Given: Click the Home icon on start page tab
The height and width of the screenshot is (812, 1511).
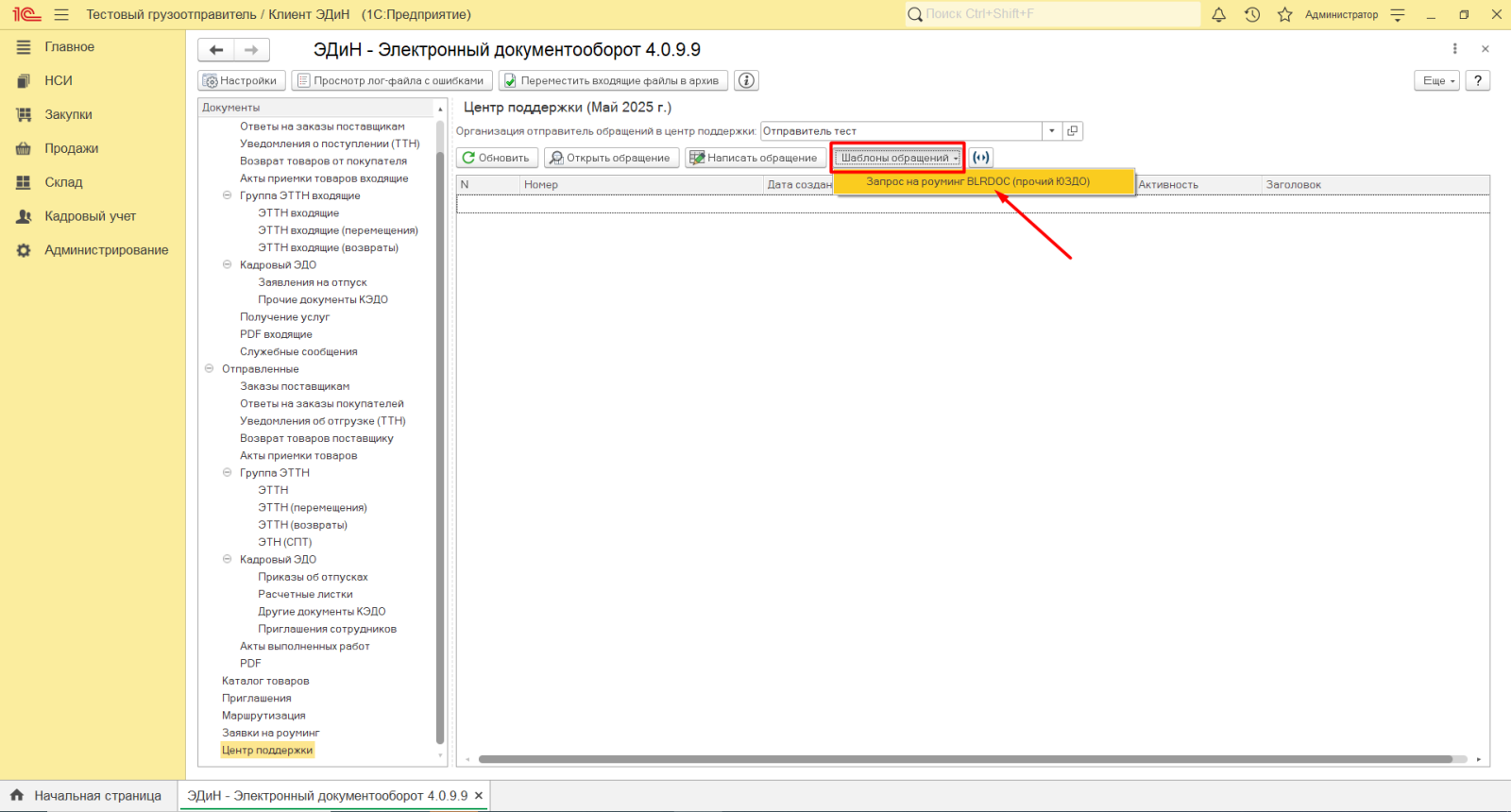Looking at the screenshot, I should coord(17,795).
